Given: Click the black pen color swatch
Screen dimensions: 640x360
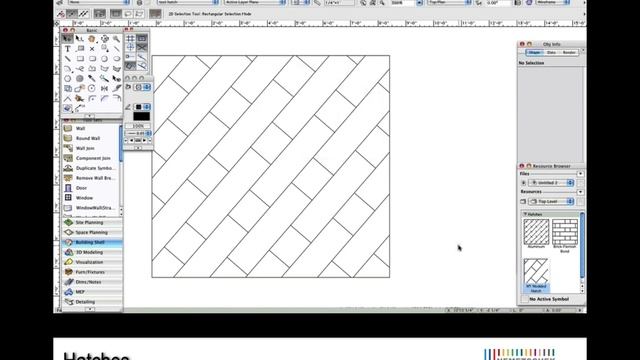Looking at the screenshot, I should (x=138, y=107).
